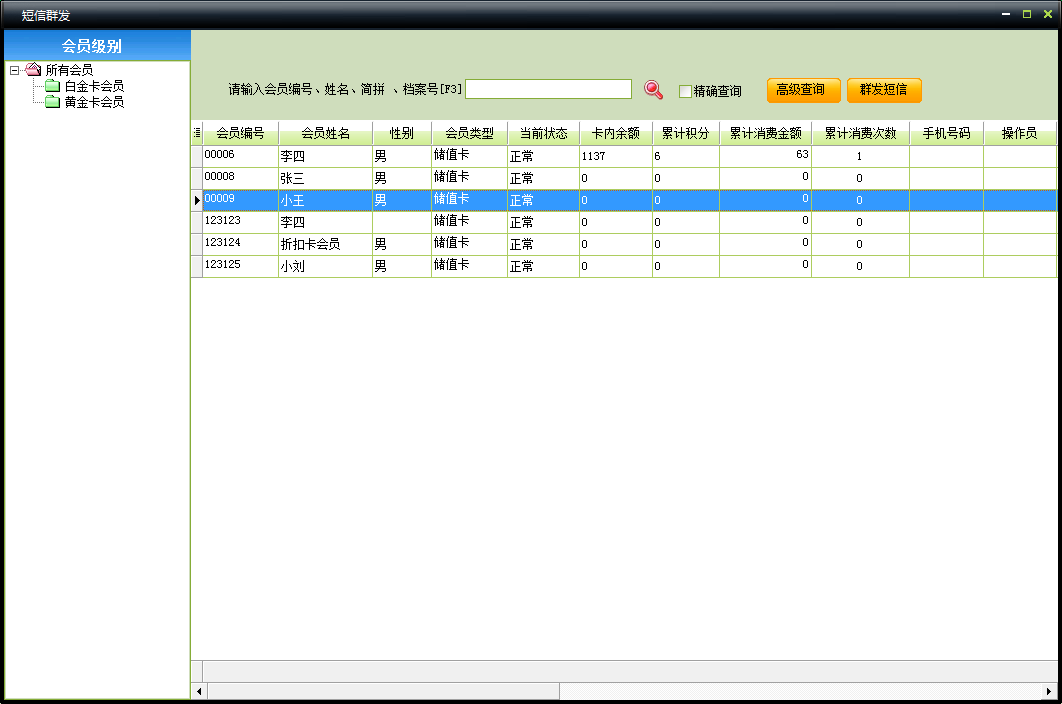
Task: Click the left arrow of horizontal scrollbar
Action: click(x=199, y=691)
